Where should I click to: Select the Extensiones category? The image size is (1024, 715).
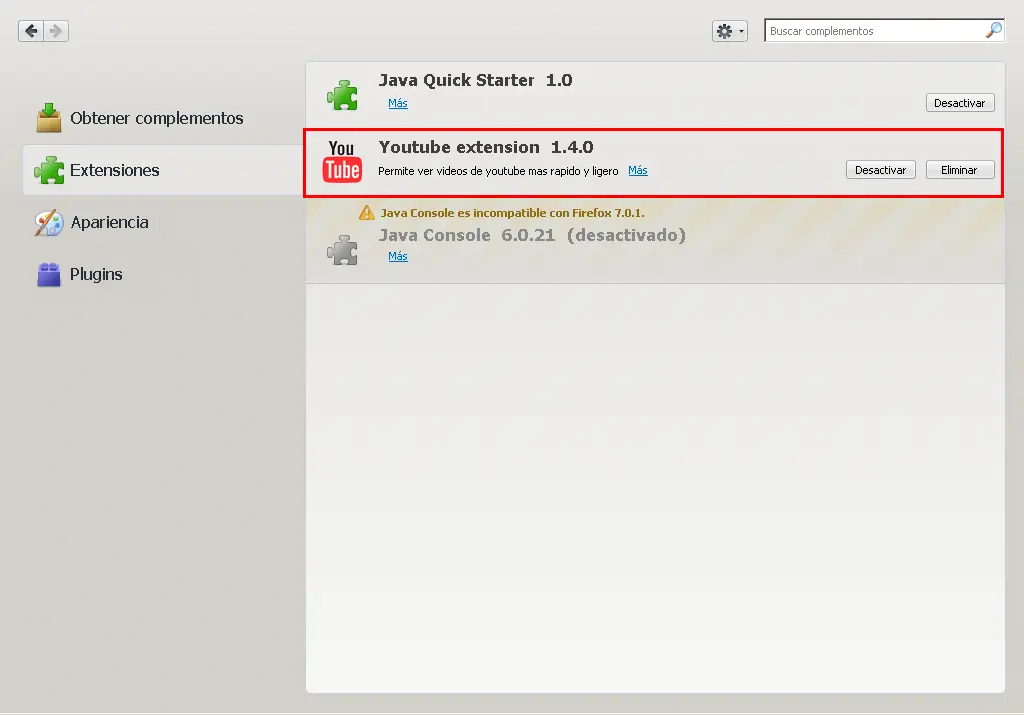pos(163,170)
